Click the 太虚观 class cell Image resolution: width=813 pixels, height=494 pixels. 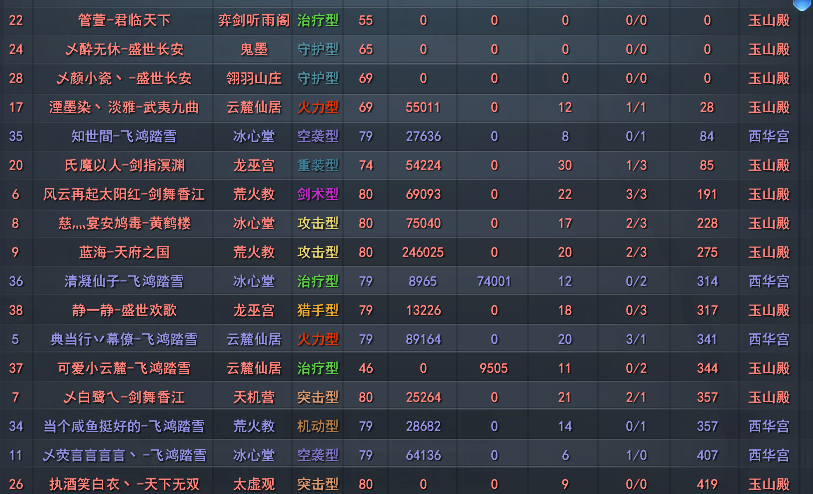click(x=254, y=485)
